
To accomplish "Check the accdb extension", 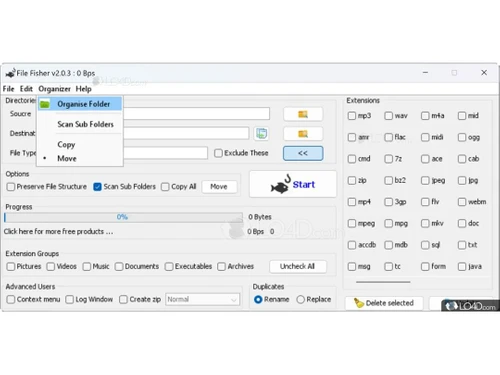I will [x=352, y=245].
